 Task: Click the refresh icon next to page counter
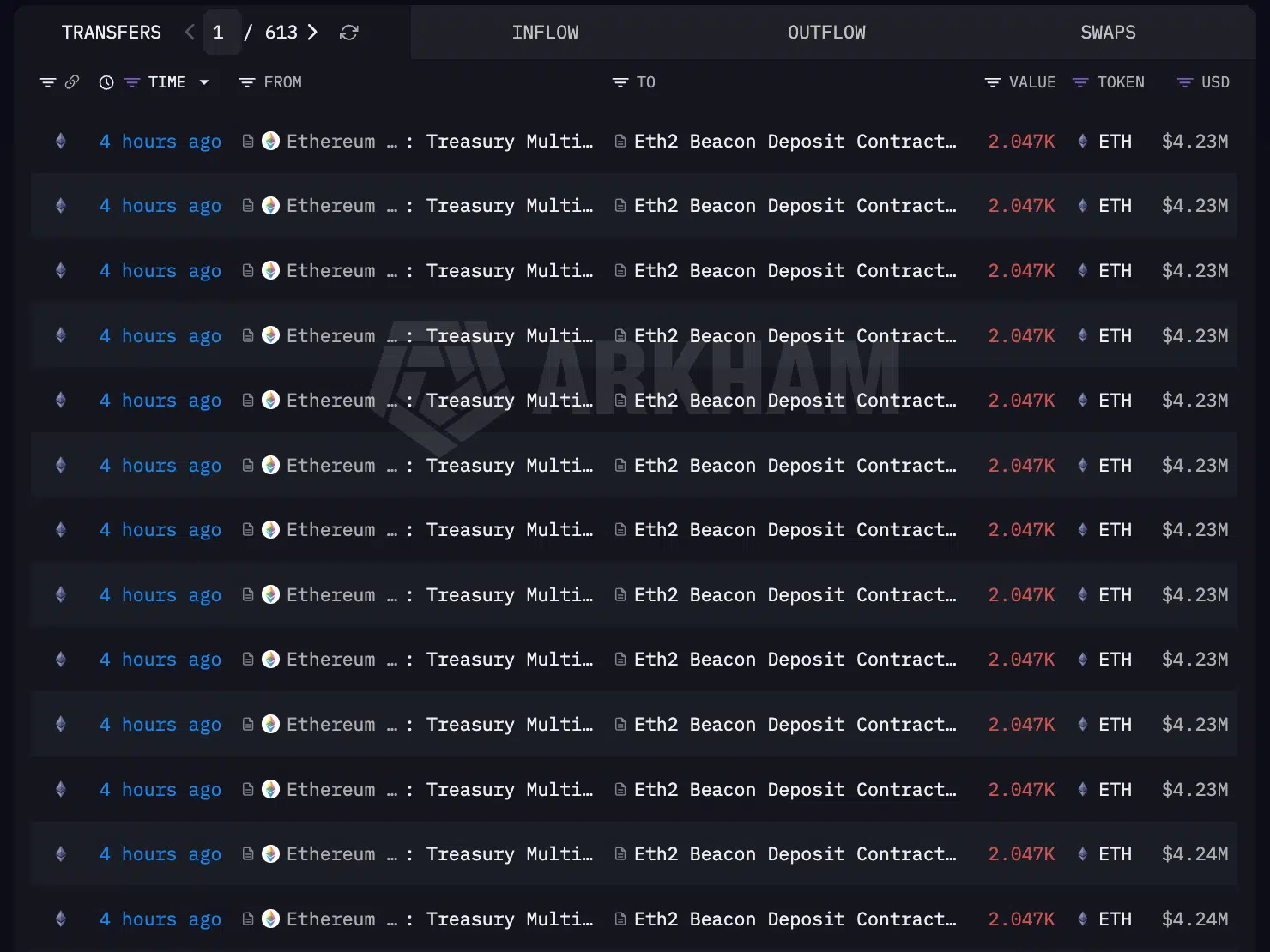349,32
